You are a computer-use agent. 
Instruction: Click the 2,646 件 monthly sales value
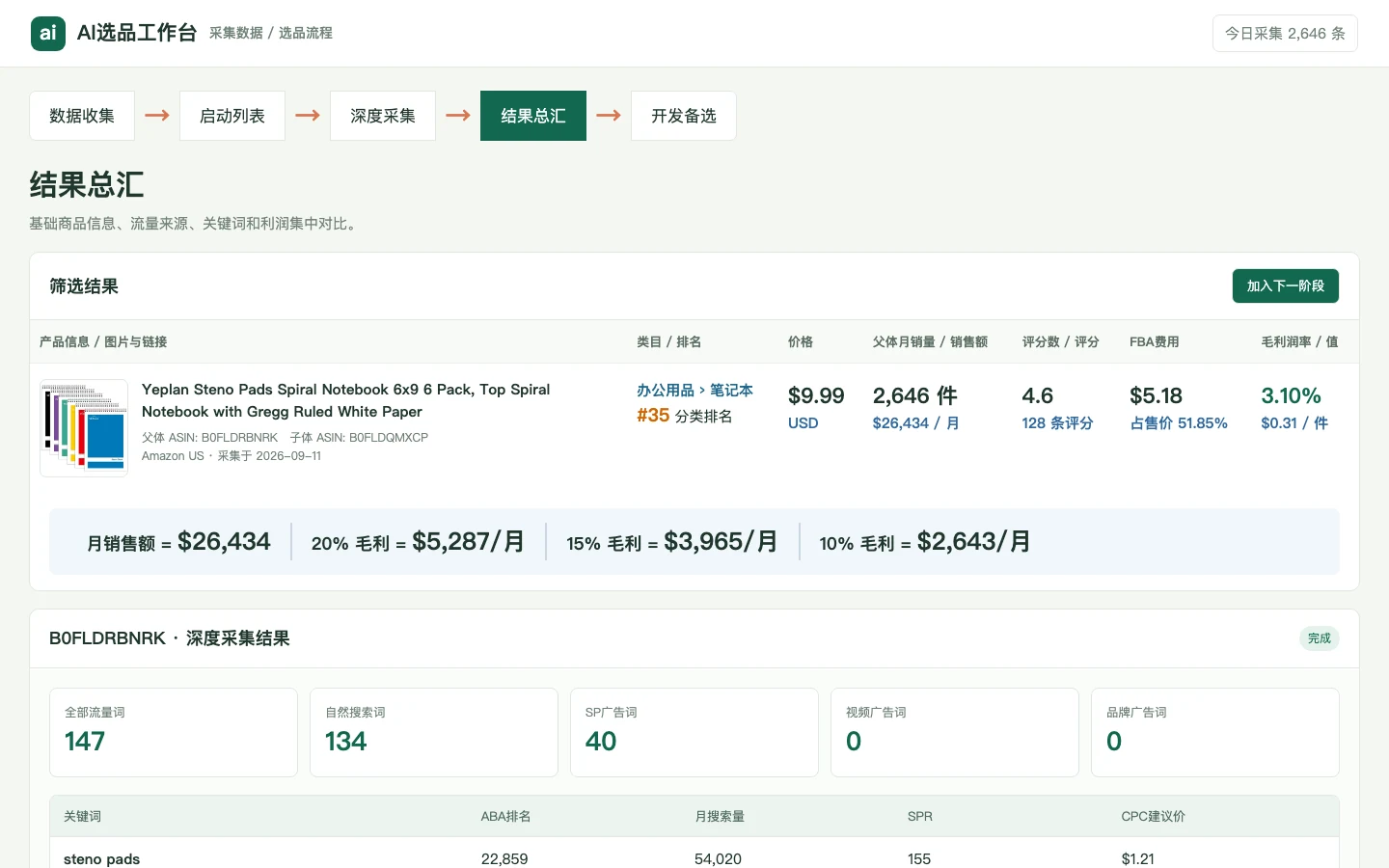(915, 395)
